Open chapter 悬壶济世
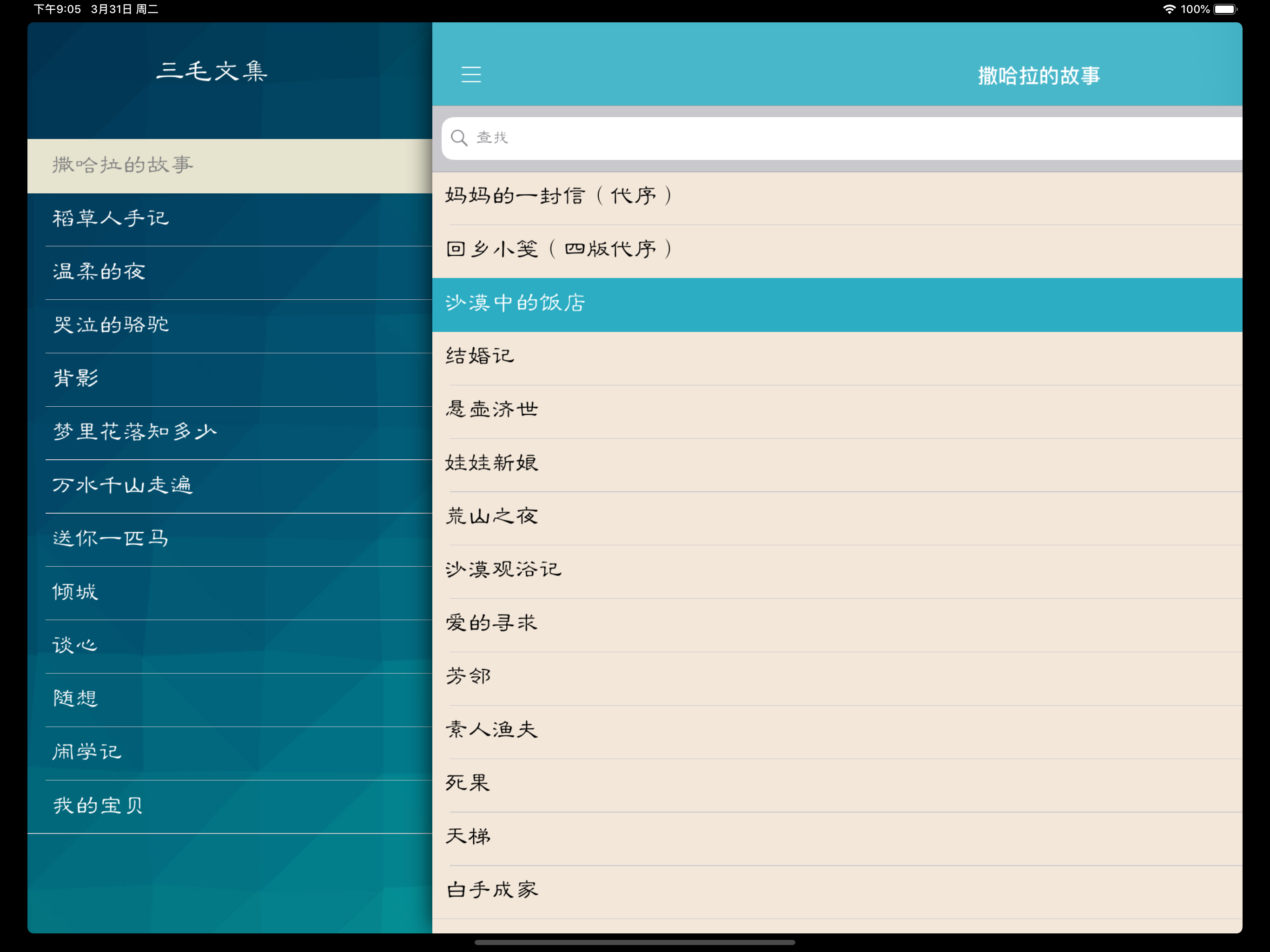This screenshot has width=1270, height=952. pos(837,412)
